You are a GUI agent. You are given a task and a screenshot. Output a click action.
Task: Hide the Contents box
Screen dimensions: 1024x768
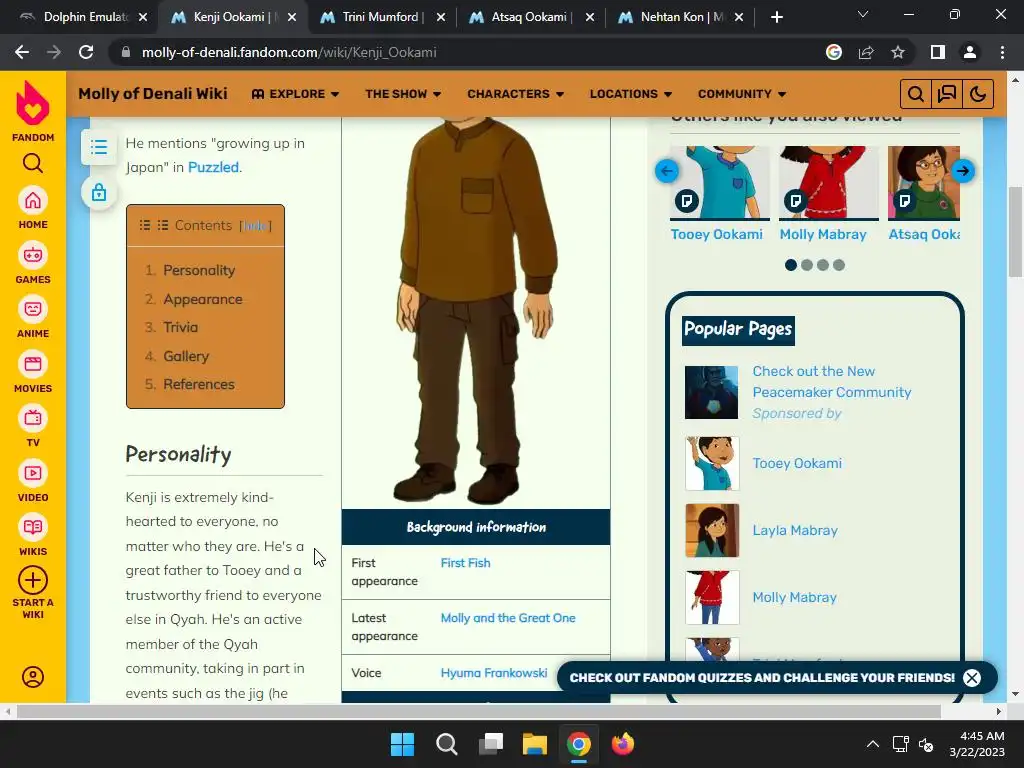255,226
